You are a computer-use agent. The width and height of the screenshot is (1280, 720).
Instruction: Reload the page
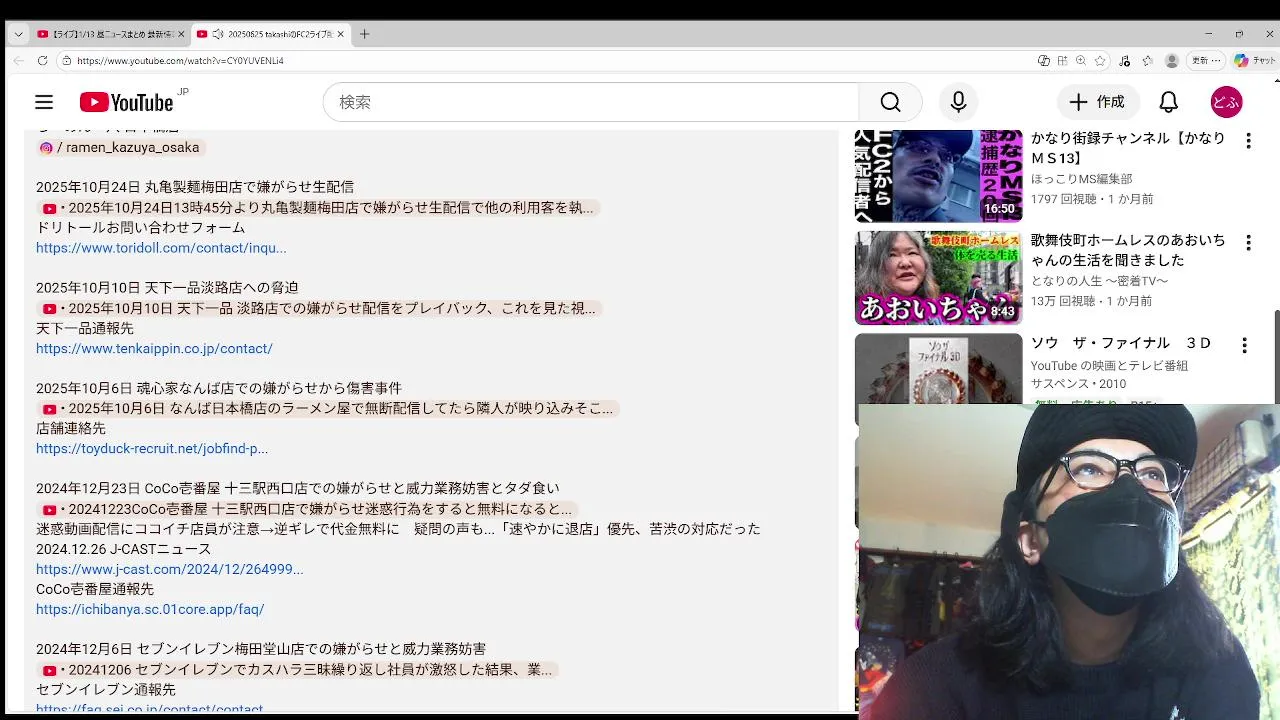pyautogui.click(x=42, y=61)
